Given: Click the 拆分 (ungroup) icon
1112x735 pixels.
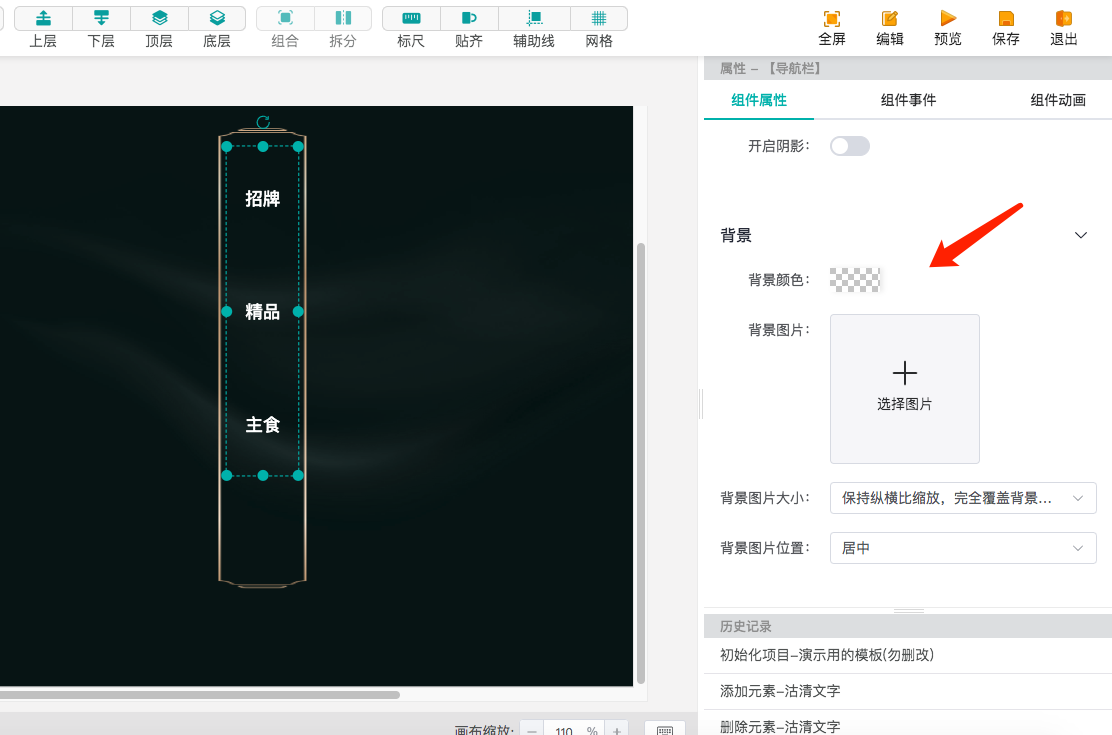Looking at the screenshot, I should click(342, 26).
